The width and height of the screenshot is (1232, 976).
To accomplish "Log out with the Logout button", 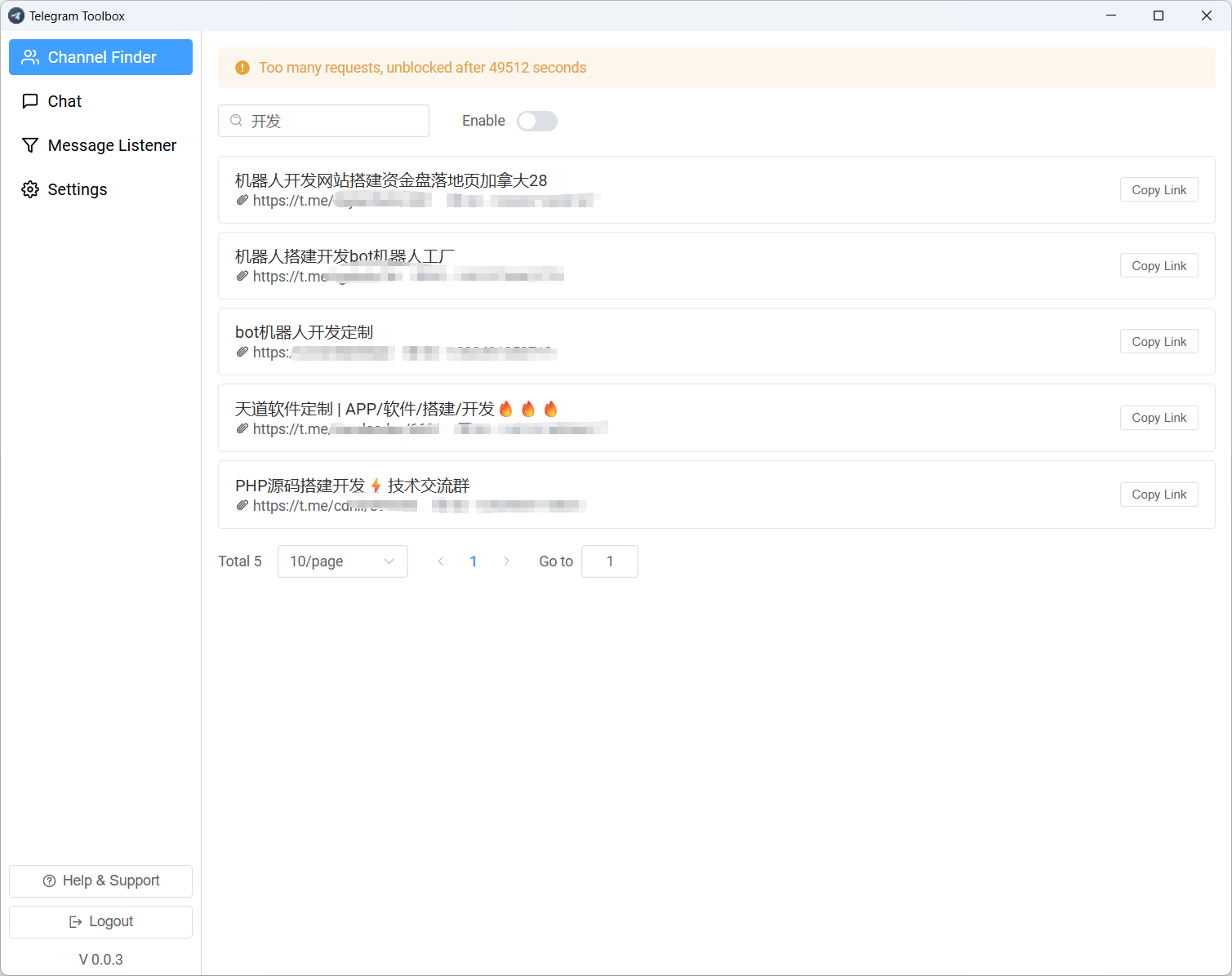I will pos(100,921).
